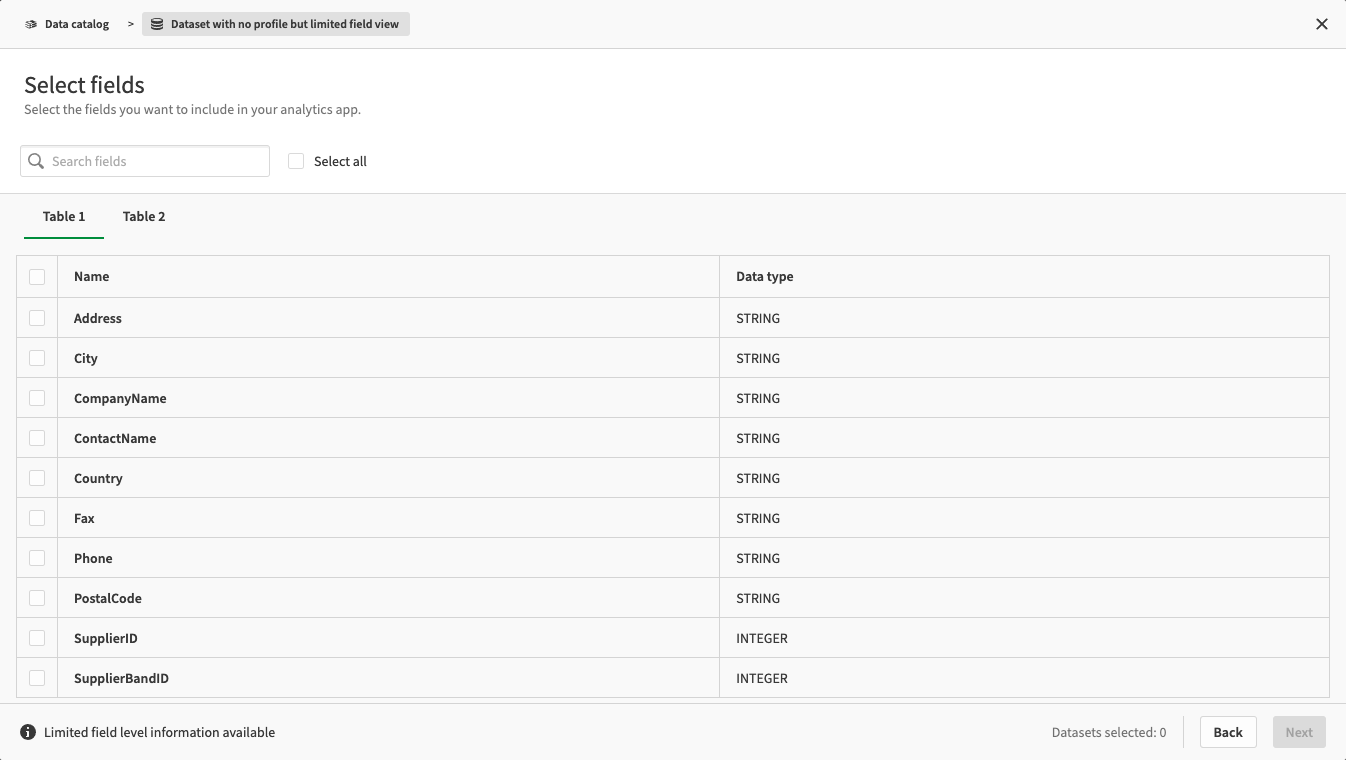1346x760 pixels.
Task: Check the Address field checkbox
Action: coord(37,318)
